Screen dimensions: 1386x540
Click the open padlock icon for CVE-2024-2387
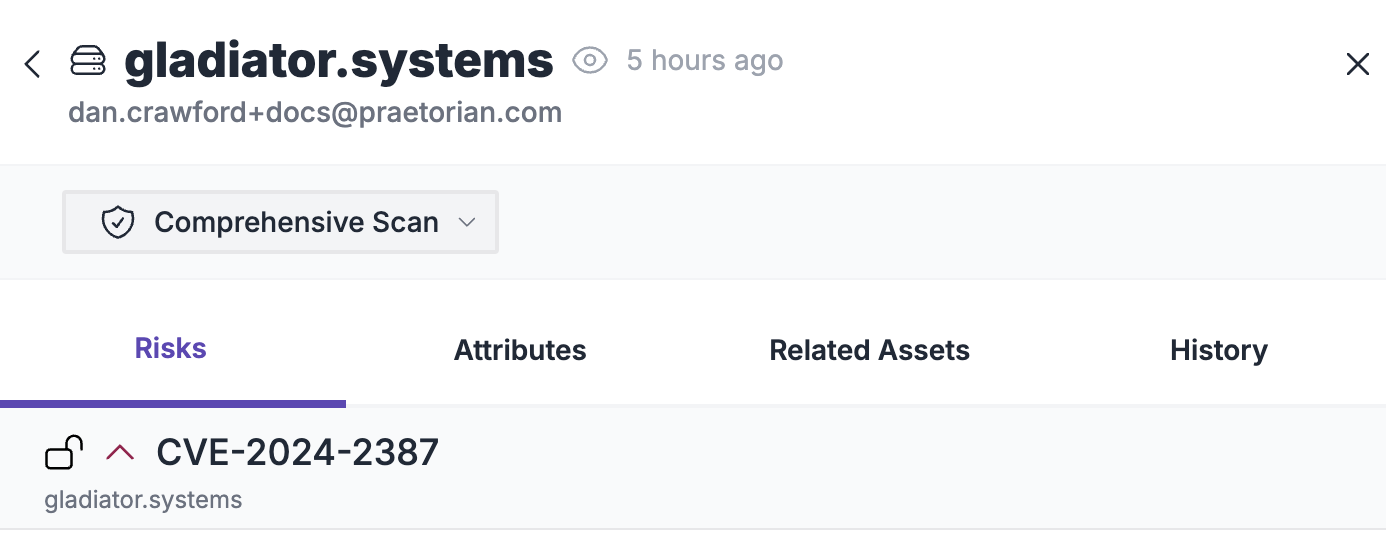coord(64,452)
